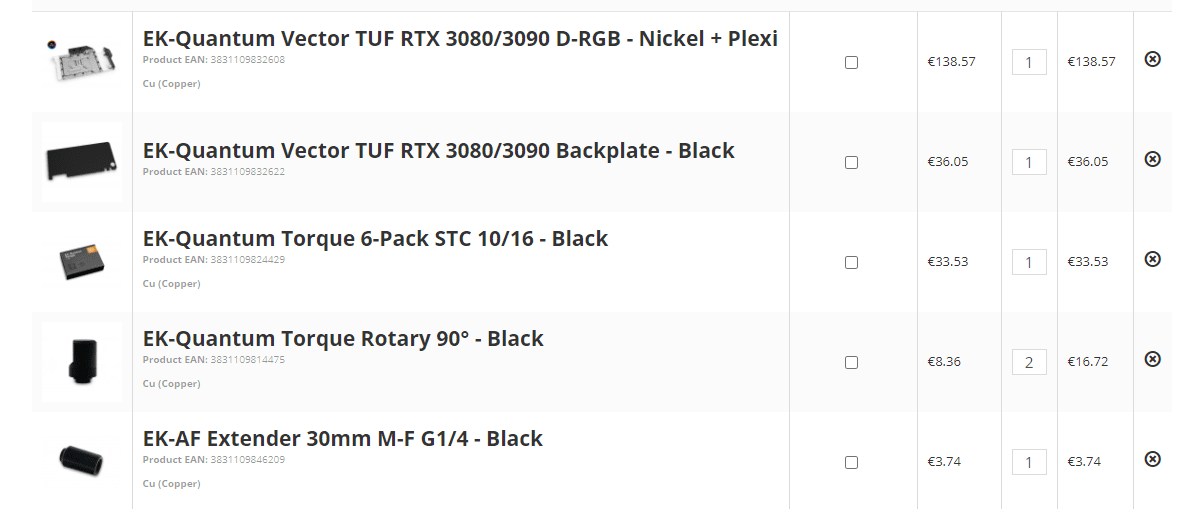1187x509 pixels.
Task: Check the EK-AF Extender 30mm checkbox
Action: click(851, 462)
